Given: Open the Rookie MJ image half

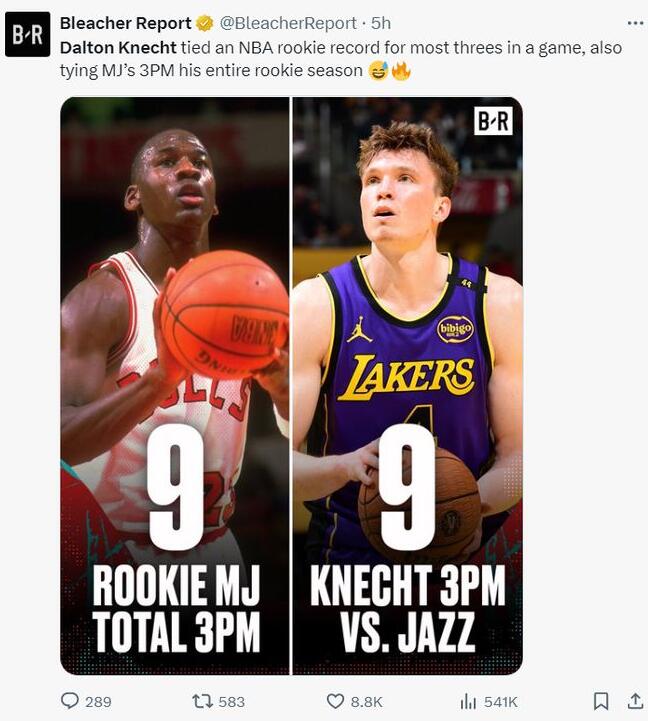Looking at the screenshot, I should (x=175, y=386).
